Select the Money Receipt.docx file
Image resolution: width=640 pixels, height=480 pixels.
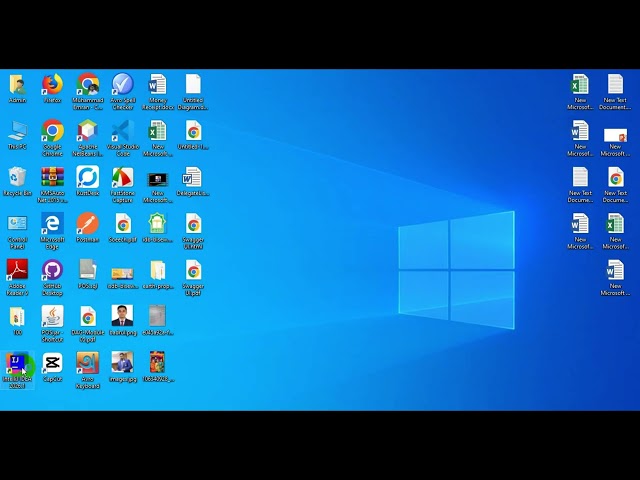tap(158, 91)
